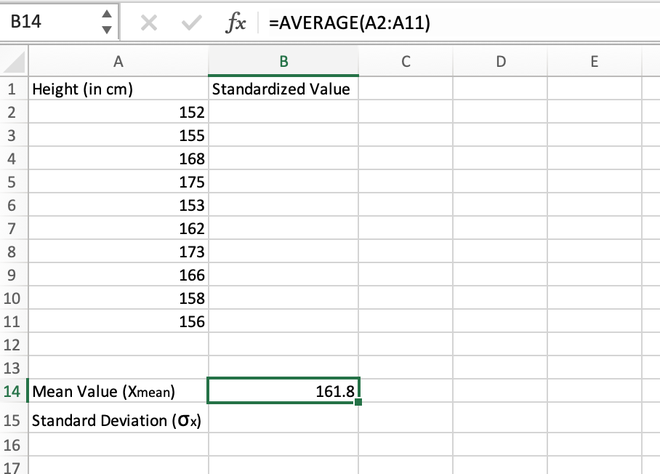Select row 9 header
The width and height of the screenshot is (660, 474).
click(x=12, y=275)
